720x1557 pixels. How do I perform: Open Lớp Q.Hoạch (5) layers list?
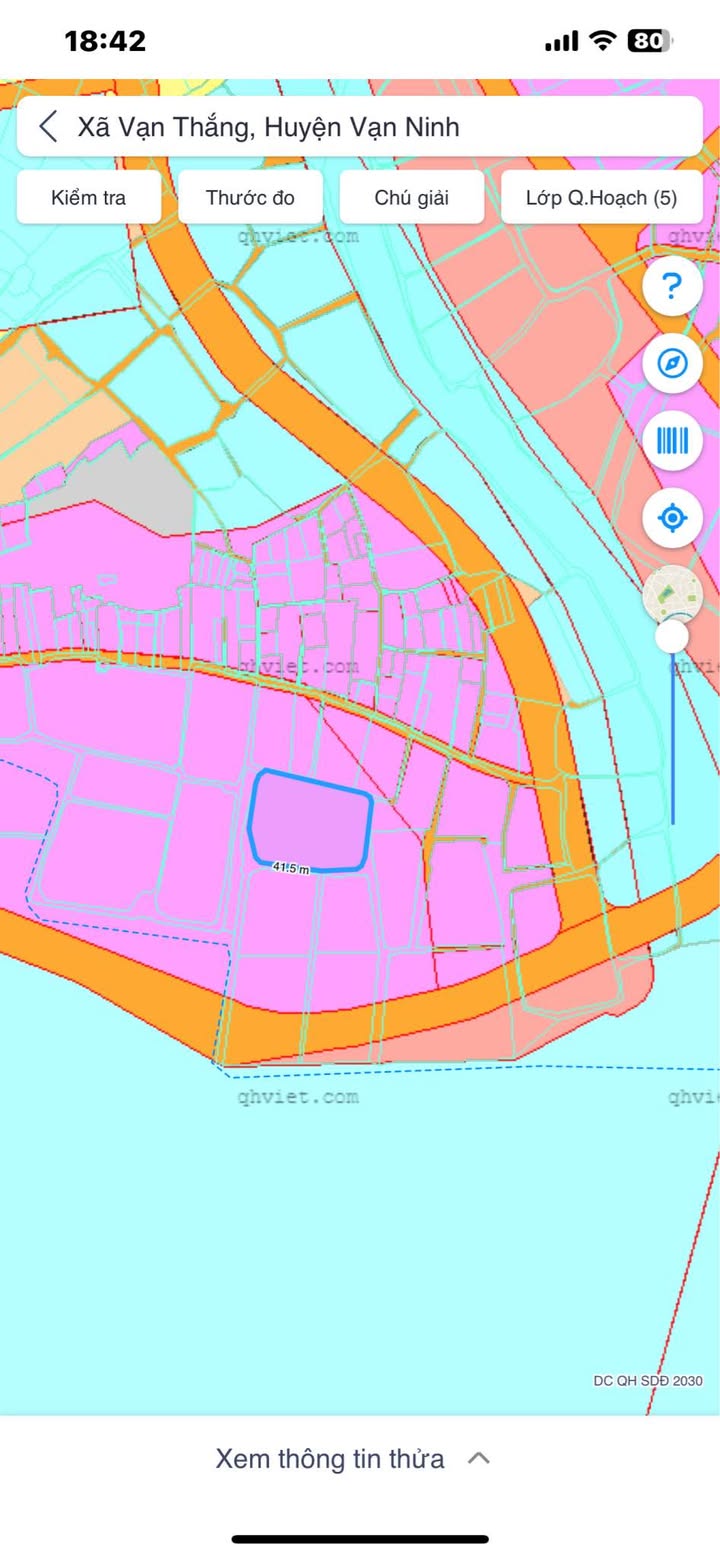[601, 197]
